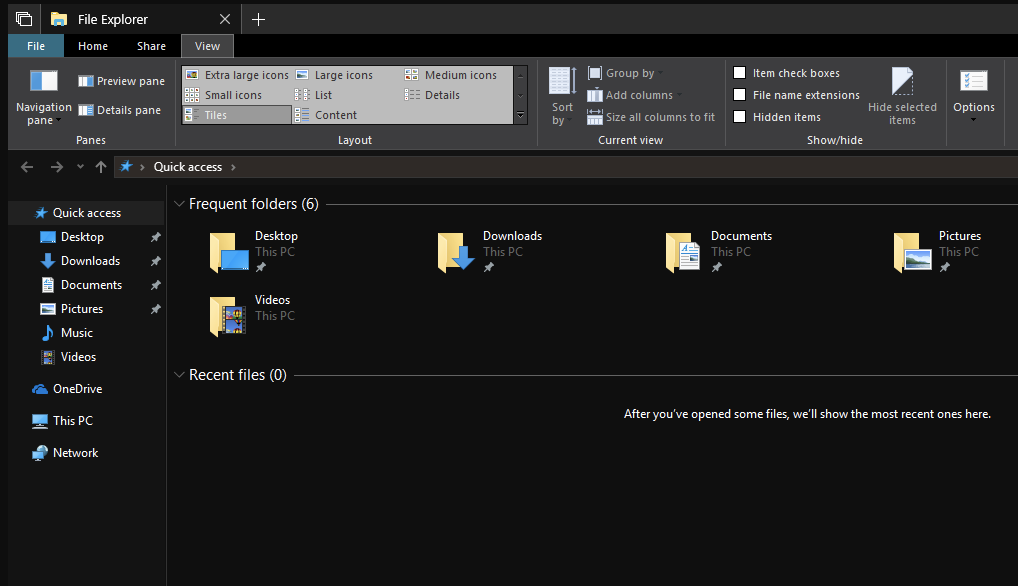Click Size all columns to fit
Image resolution: width=1018 pixels, height=586 pixels.
(651, 117)
